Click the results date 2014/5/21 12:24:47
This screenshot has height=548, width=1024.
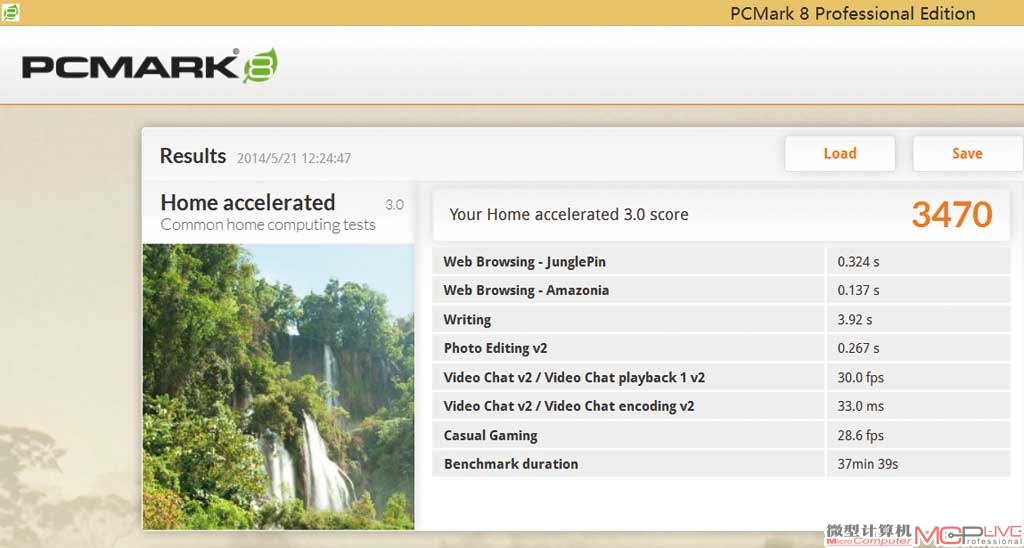click(294, 158)
